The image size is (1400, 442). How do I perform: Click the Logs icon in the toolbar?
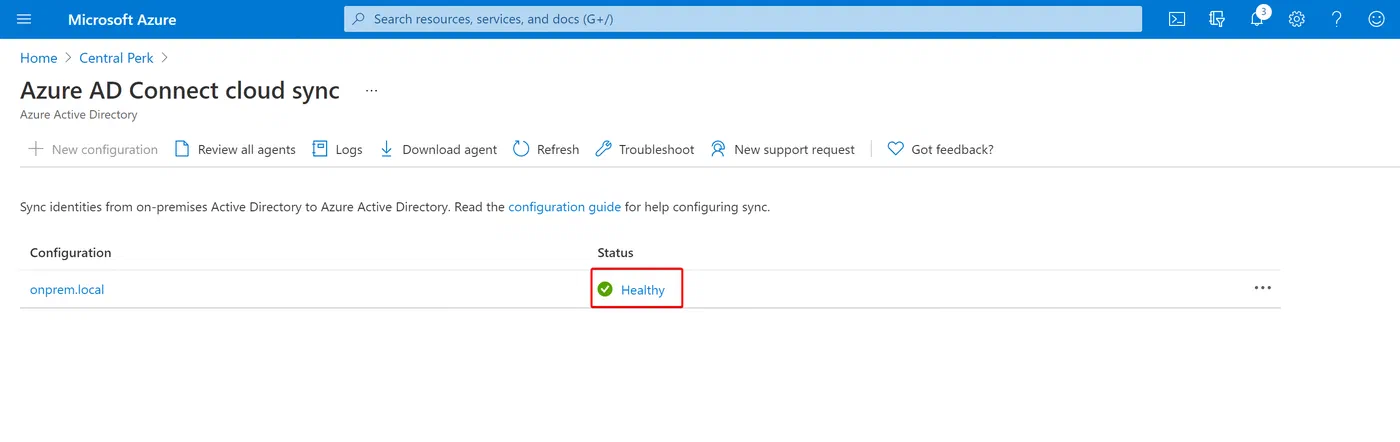click(x=320, y=149)
